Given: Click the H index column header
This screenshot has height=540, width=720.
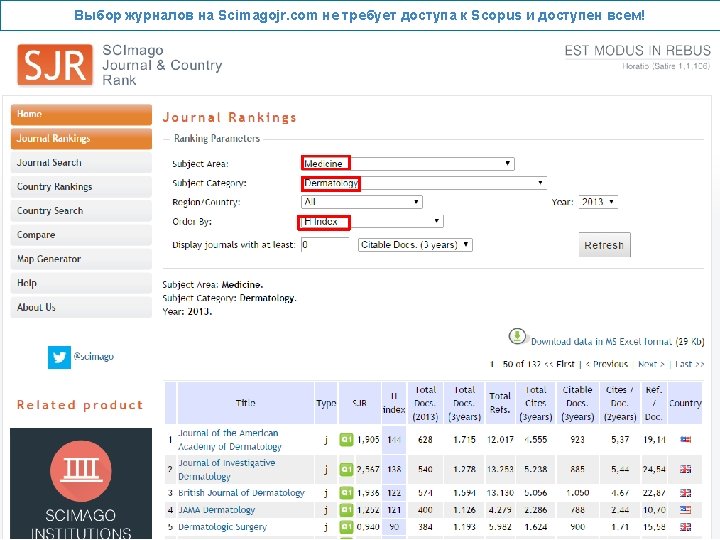Looking at the screenshot, I should point(394,403).
